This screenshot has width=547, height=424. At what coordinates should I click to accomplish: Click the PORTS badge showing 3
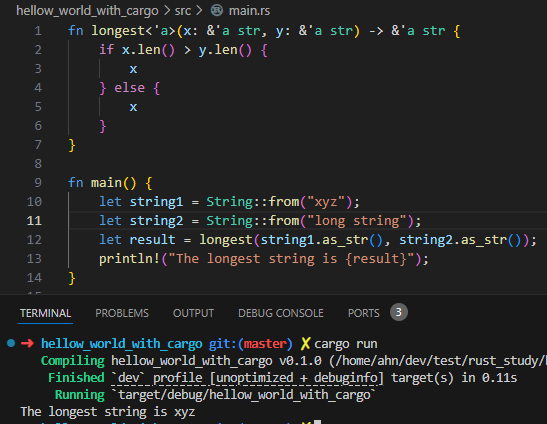399,312
